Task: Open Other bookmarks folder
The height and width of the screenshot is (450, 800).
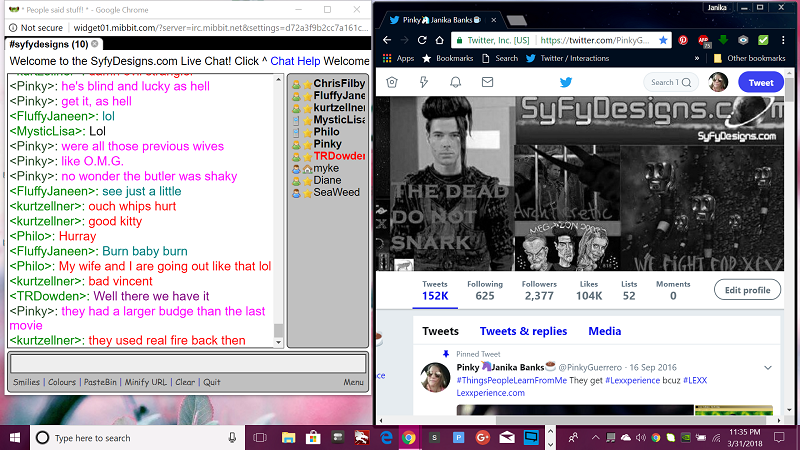Action: [x=749, y=58]
